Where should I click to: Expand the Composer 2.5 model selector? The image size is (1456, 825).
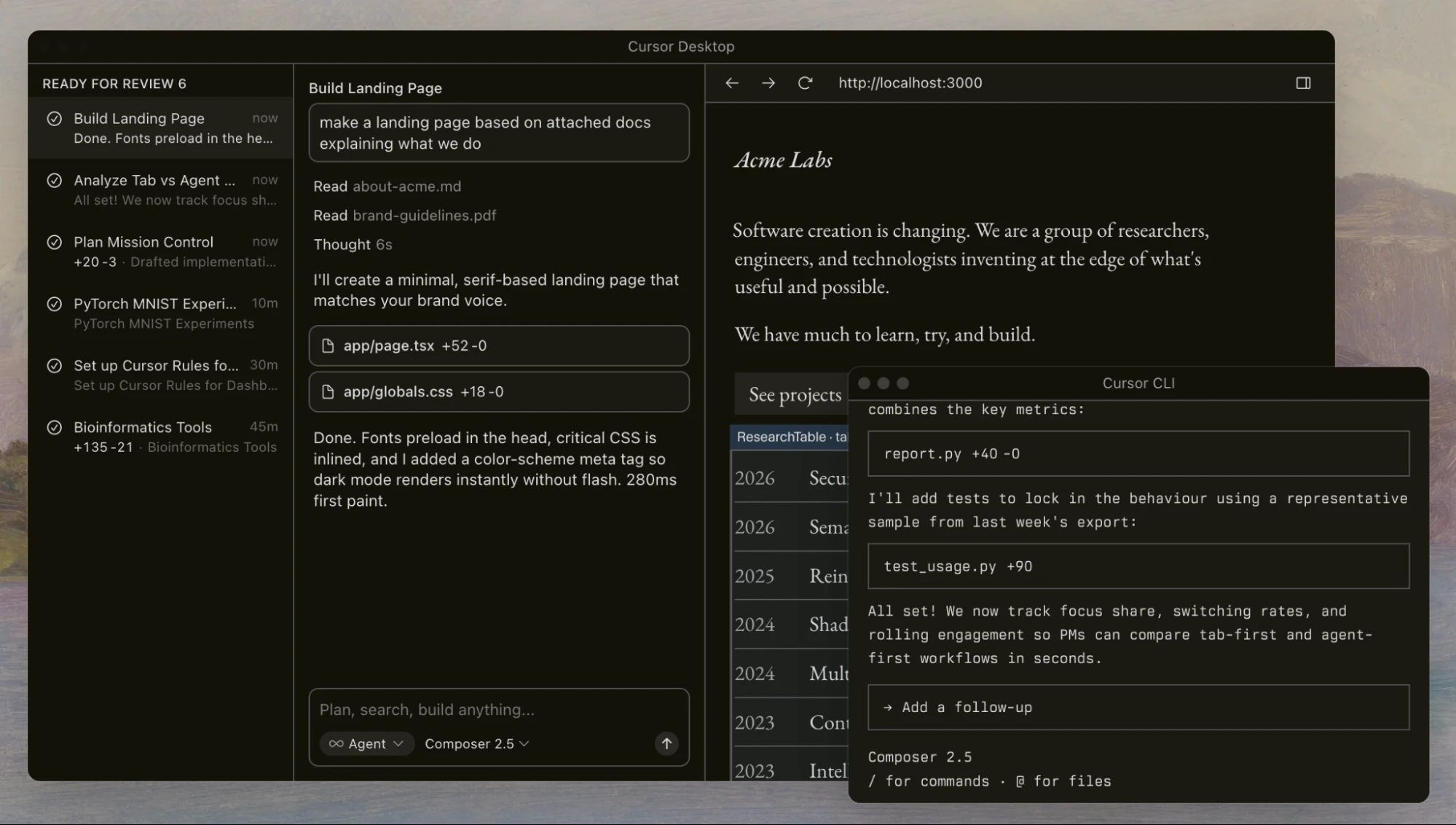click(x=477, y=743)
